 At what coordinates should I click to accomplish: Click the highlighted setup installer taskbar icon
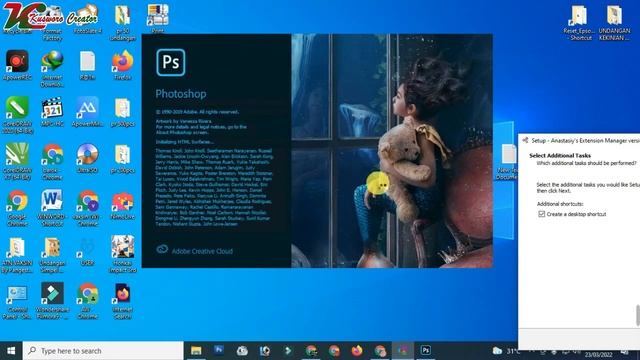point(403,351)
